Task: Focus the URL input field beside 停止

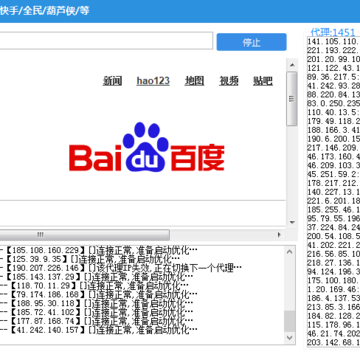Action: coord(106,41)
